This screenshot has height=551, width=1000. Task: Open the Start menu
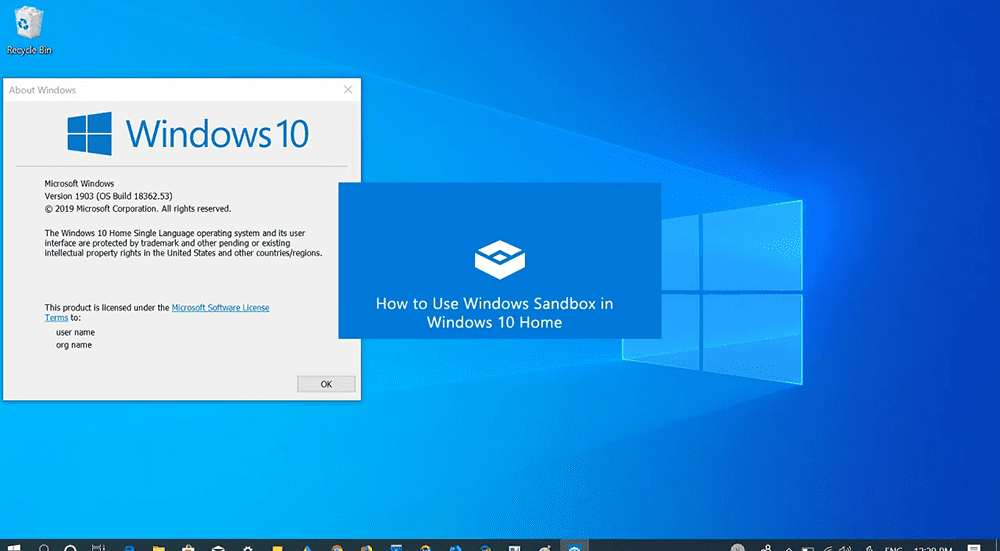15,547
